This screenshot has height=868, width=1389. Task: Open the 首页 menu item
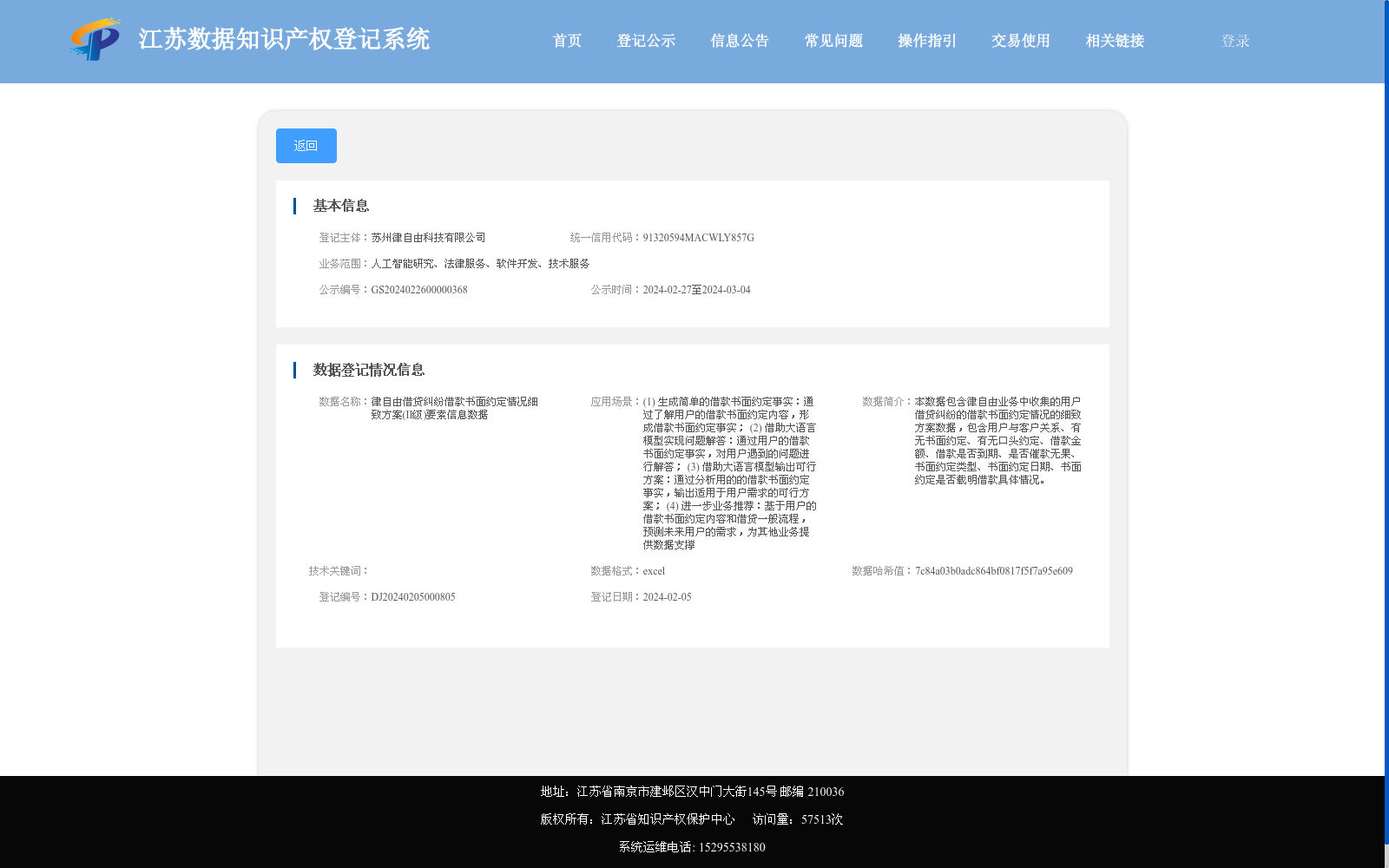click(567, 41)
